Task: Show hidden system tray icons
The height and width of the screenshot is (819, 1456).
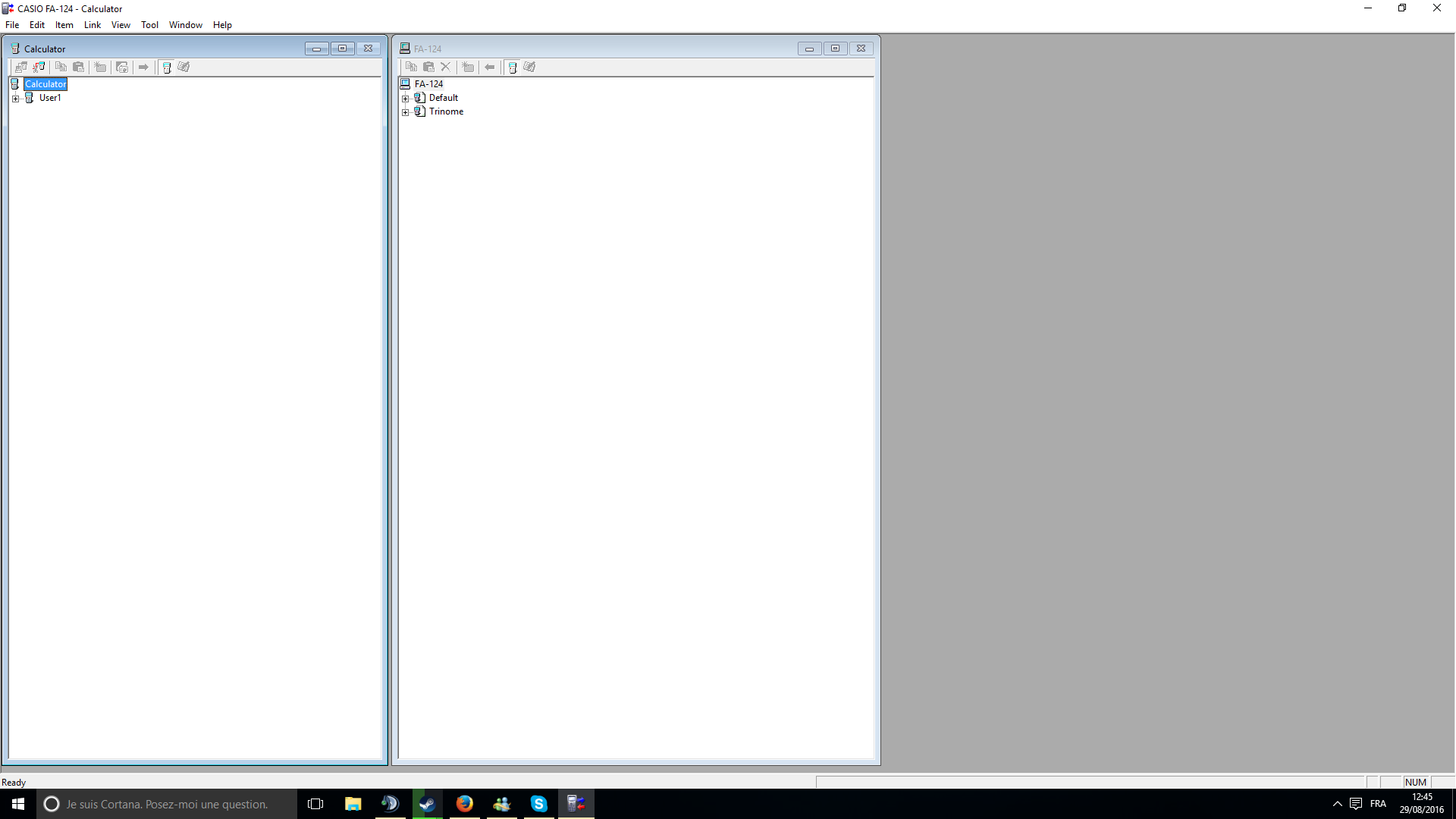Action: [x=1338, y=804]
